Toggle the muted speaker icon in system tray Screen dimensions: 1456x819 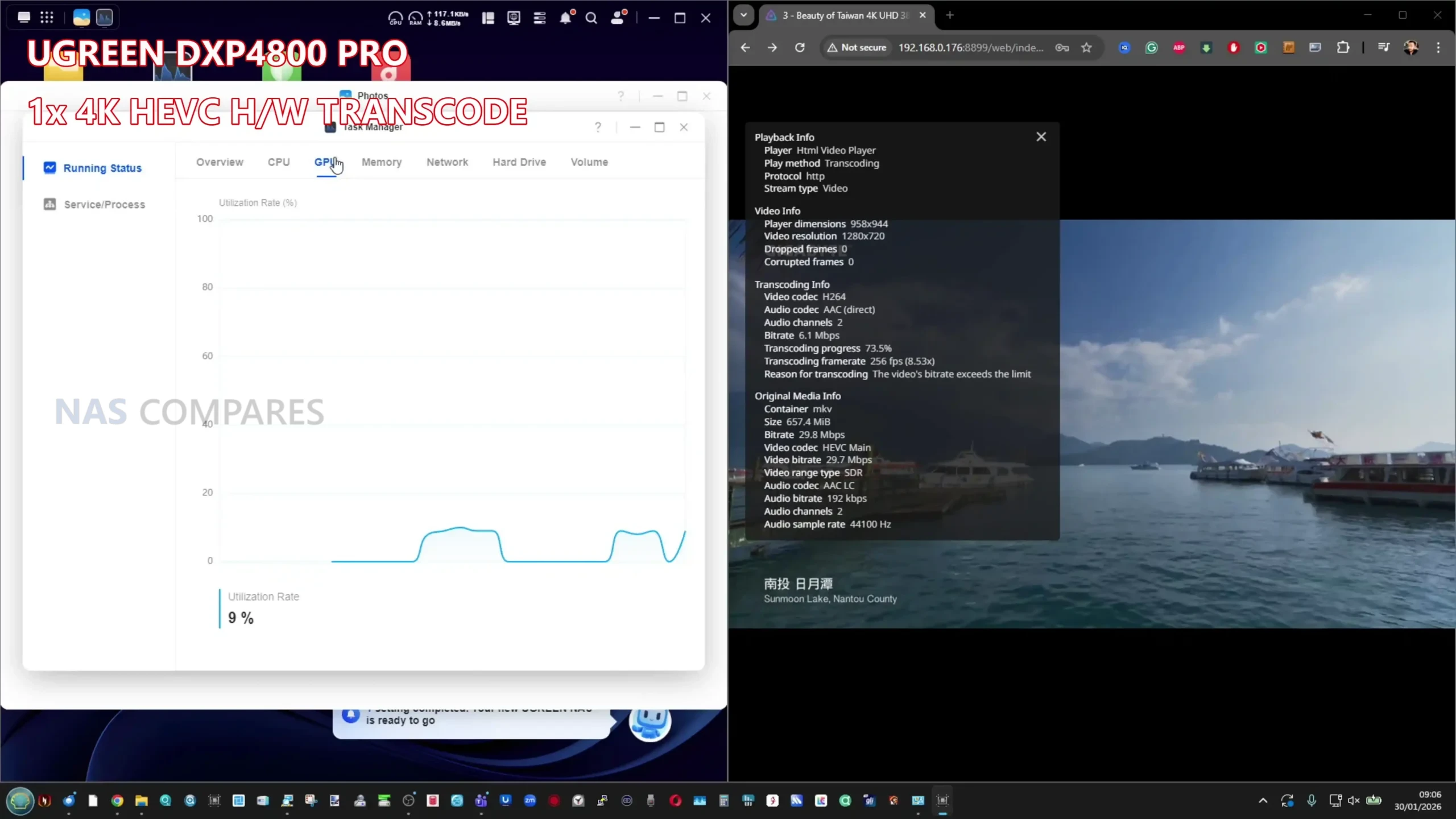tap(1354, 801)
